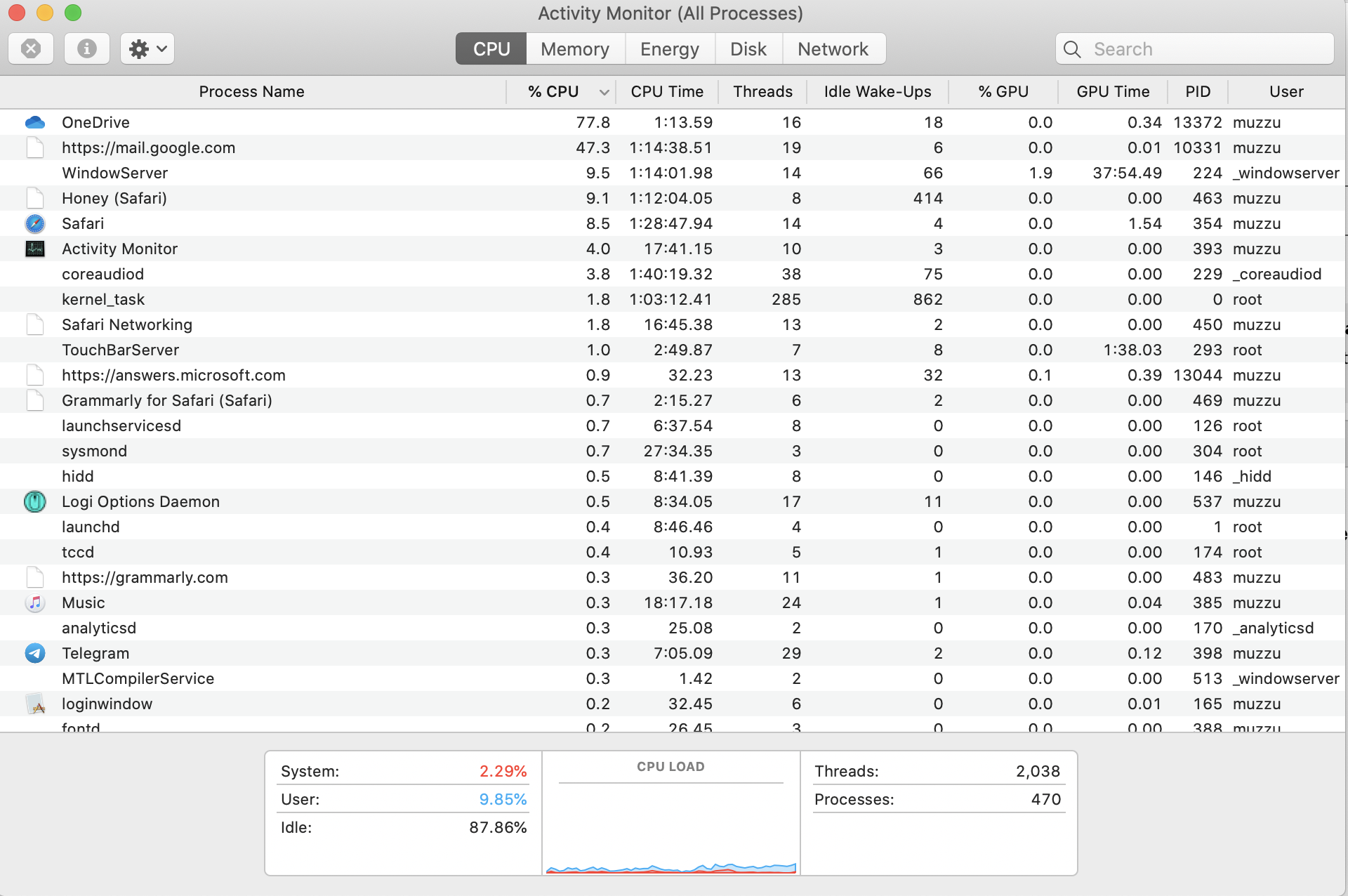
Task: Switch to the Memory tab
Action: point(575,49)
